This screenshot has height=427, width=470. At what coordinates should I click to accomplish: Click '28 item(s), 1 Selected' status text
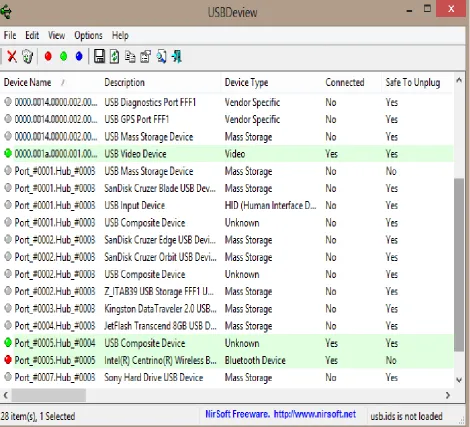(x=38, y=416)
